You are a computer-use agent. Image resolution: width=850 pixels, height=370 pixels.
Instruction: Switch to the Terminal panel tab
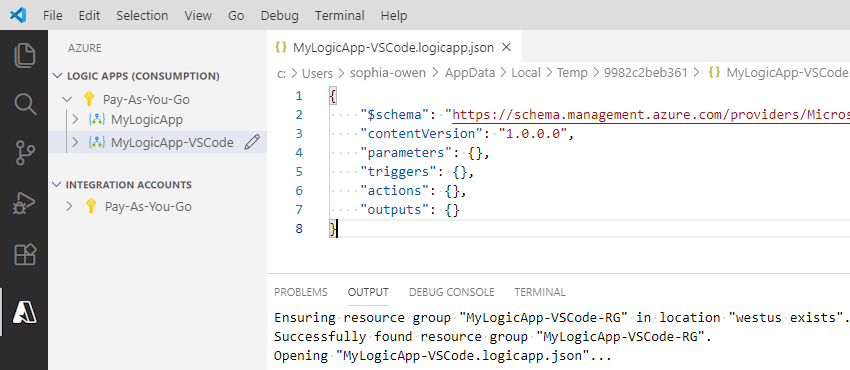pyautogui.click(x=540, y=292)
